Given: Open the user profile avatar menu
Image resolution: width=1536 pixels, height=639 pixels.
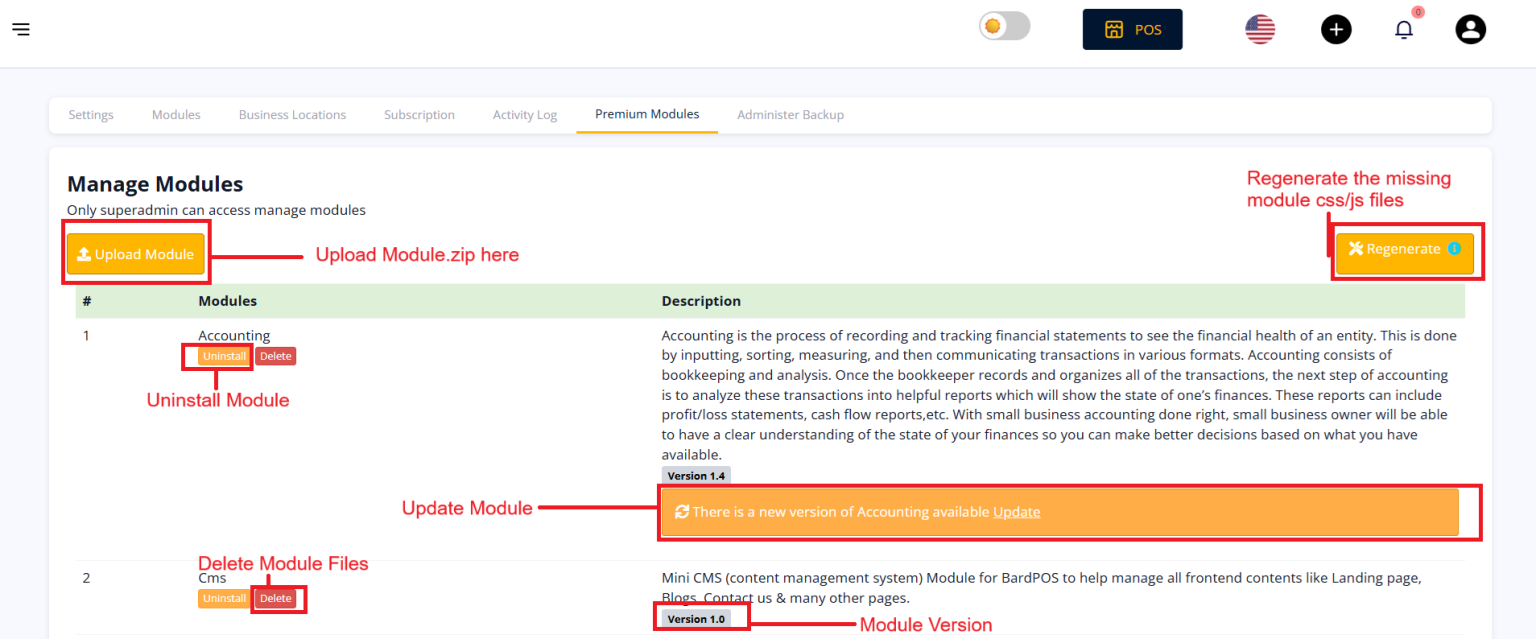Looking at the screenshot, I should coord(1470,29).
